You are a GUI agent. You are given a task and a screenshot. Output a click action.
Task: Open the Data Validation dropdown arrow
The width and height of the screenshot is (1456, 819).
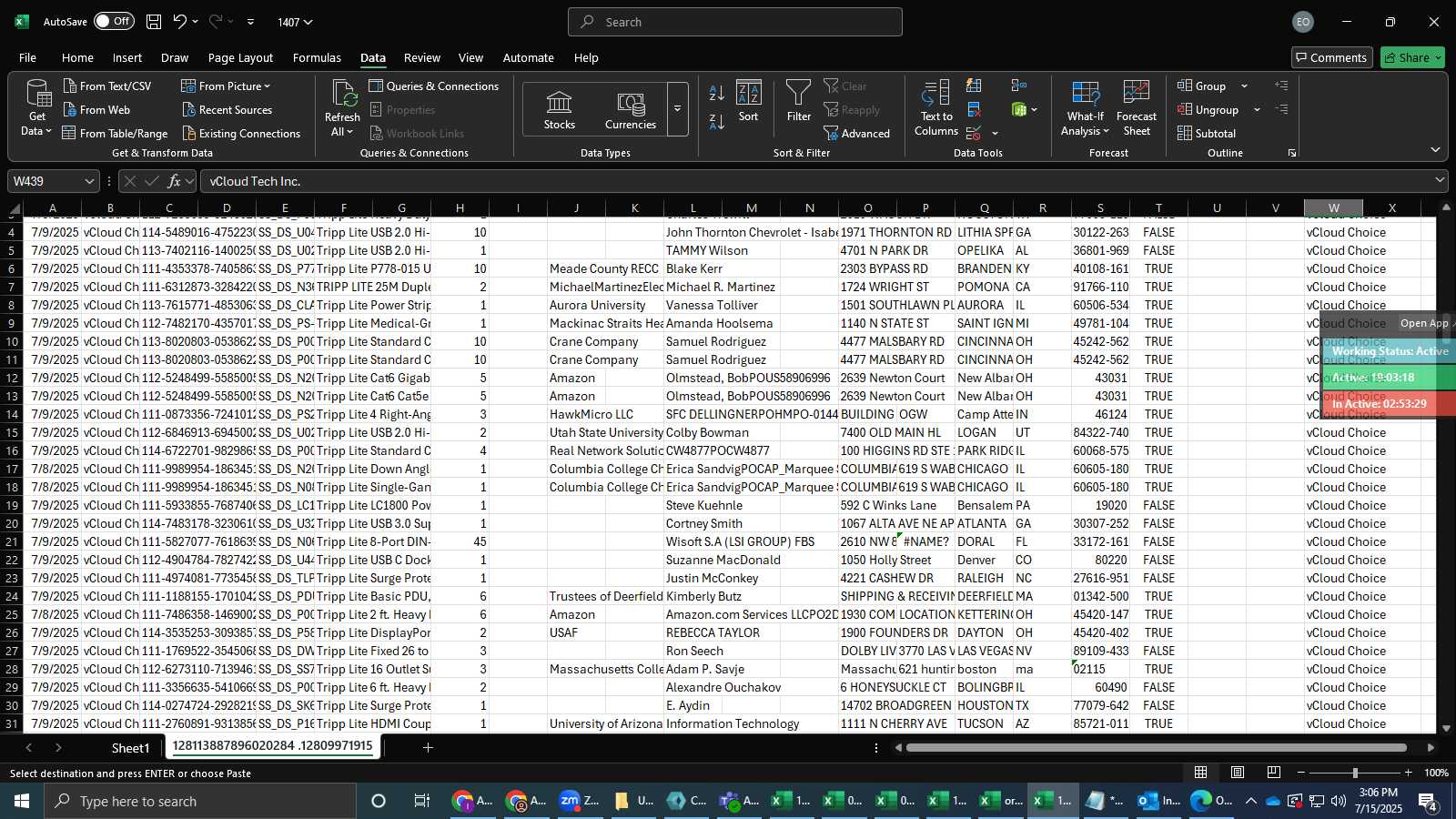click(x=995, y=134)
